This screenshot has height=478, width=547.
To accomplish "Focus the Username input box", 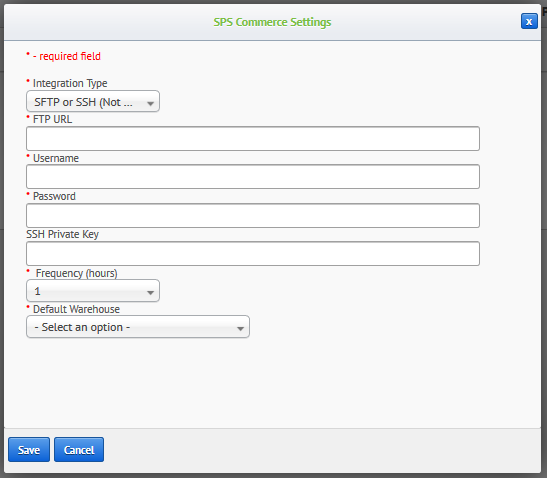I will (253, 177).
